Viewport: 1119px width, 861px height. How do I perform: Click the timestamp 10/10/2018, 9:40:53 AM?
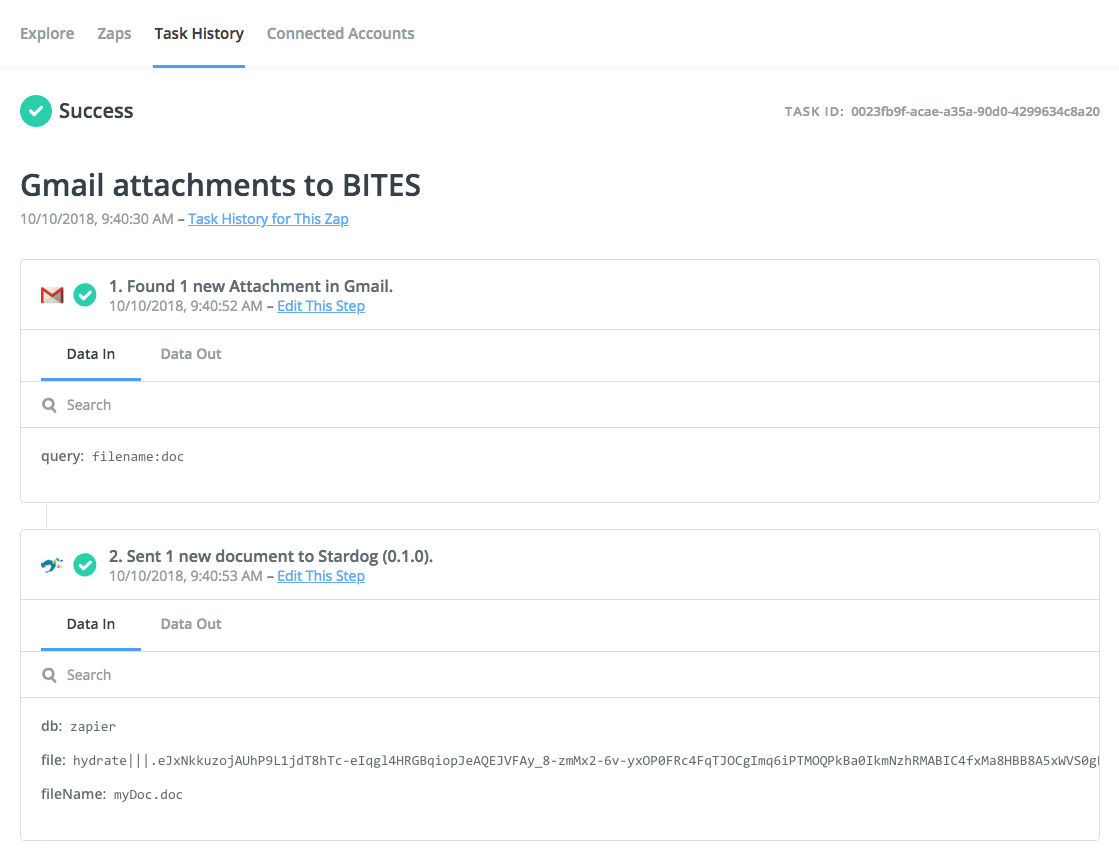click(186, 576)
